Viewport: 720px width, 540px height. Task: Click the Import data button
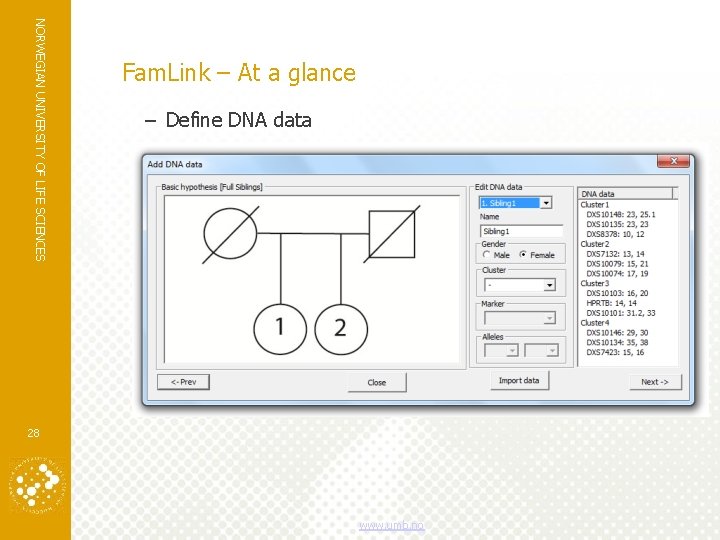[519, 381]
